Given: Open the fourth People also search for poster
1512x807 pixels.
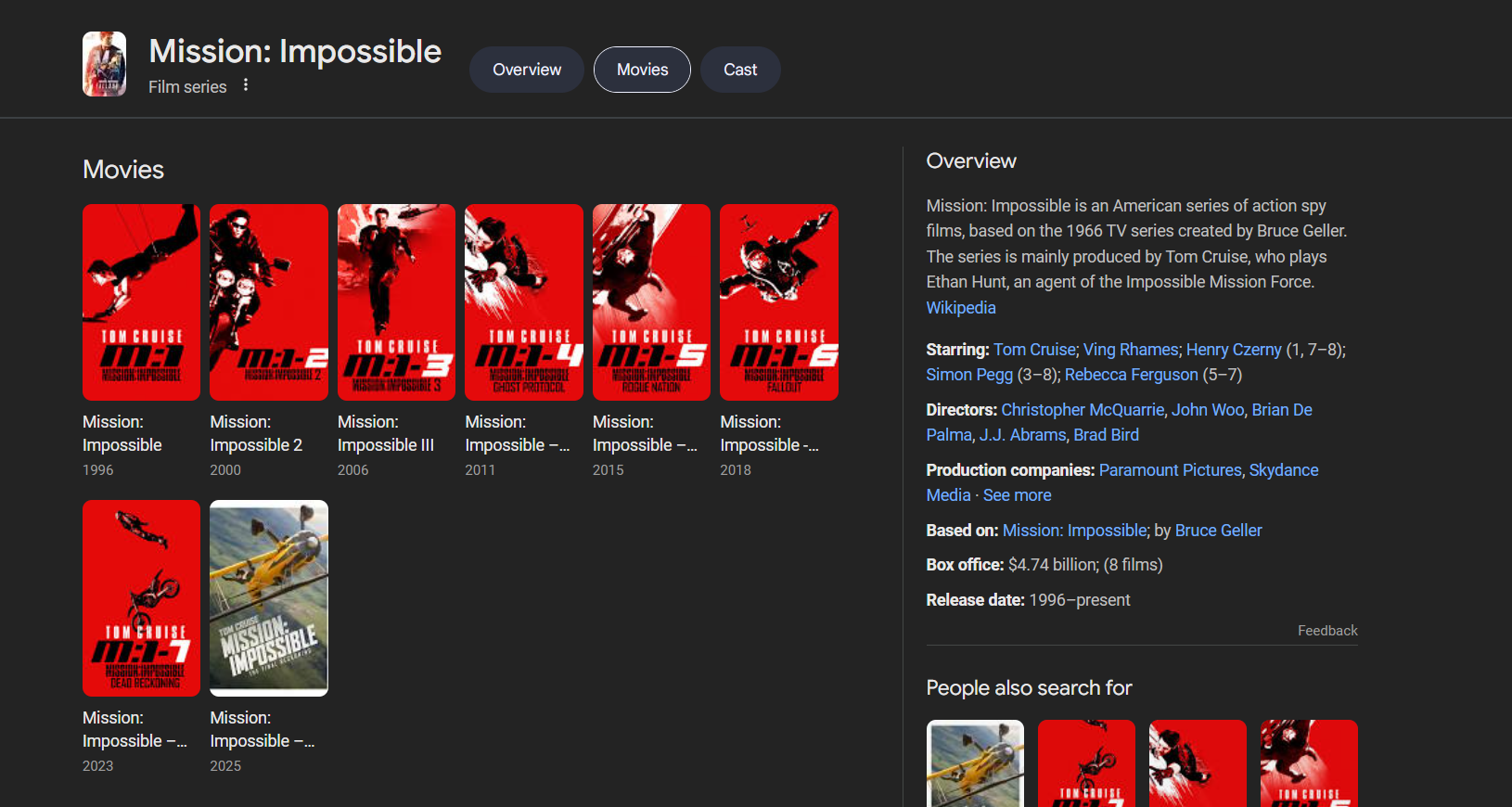Looking at the screenshot, I should click(1309, 763).
